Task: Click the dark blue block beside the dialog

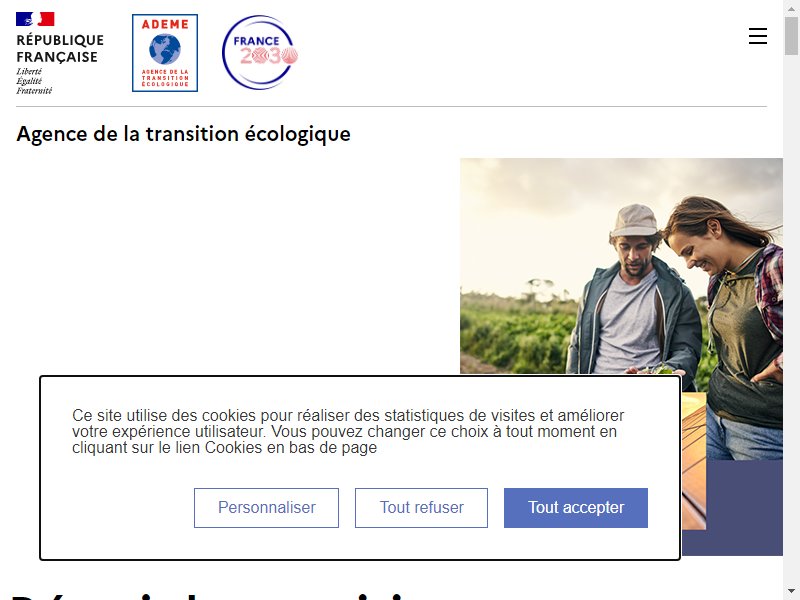Action: (x=732, y=508)
